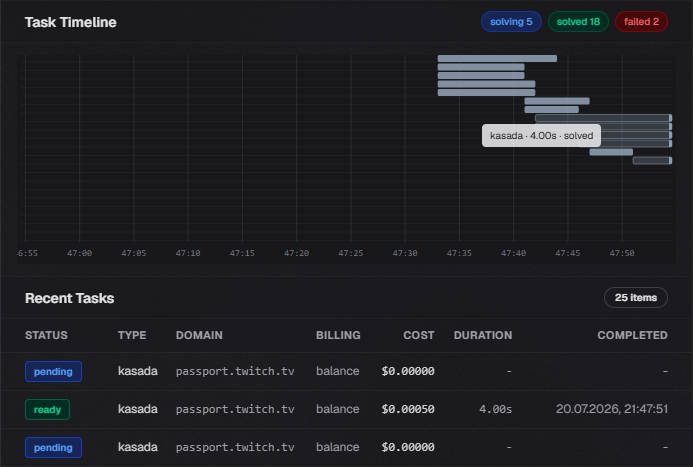Click the 'Recent Tasks' heading
This screenshot has height=467, width=693.
click(69, 298)
